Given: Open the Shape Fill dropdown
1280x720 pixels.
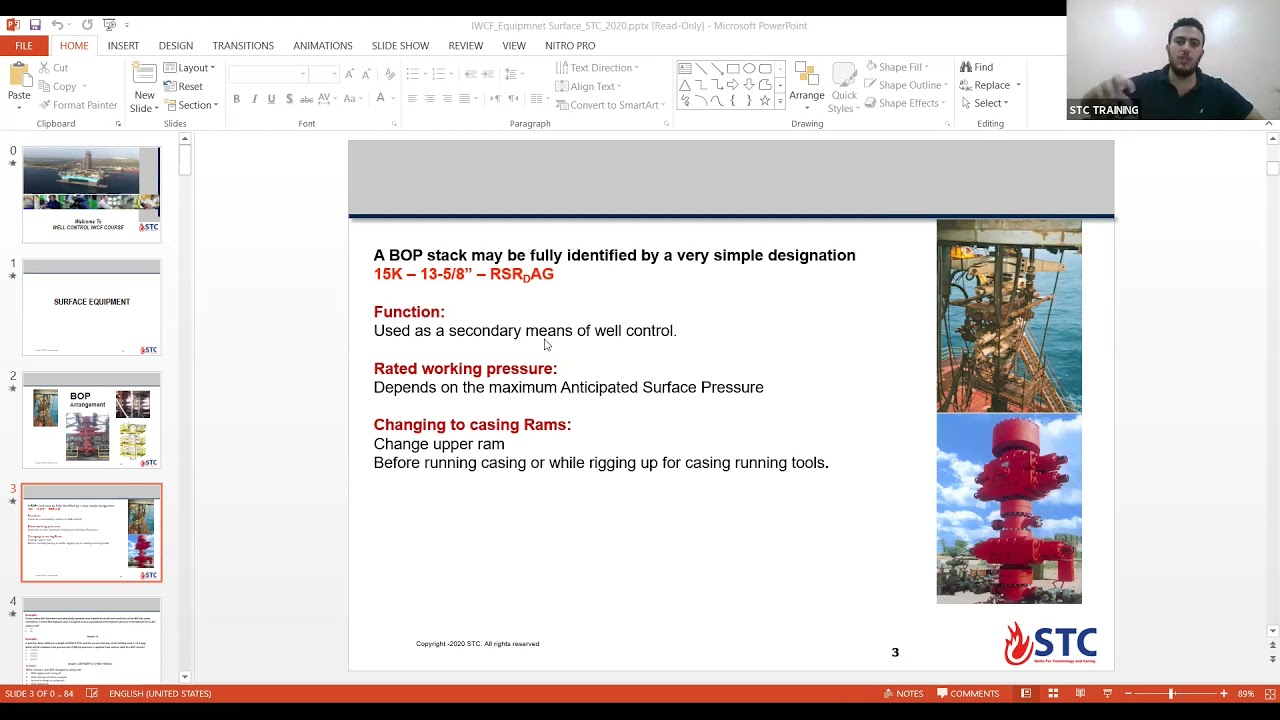Looking at the screenshot, I should pyautogui.click(x=898, y=67).
